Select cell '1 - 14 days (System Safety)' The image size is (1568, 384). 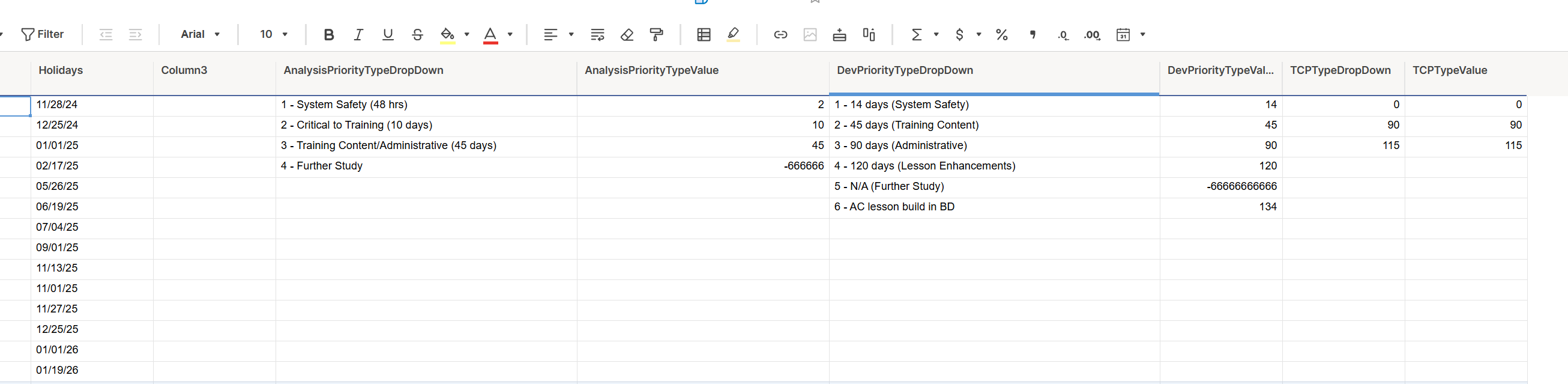(995, 105)
